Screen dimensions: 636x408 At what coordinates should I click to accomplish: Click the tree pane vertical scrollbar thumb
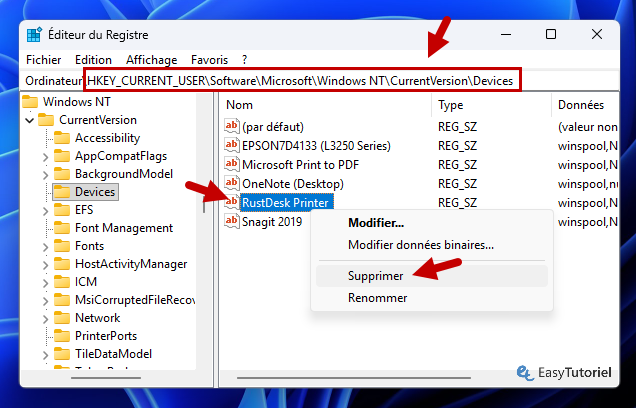204,205
